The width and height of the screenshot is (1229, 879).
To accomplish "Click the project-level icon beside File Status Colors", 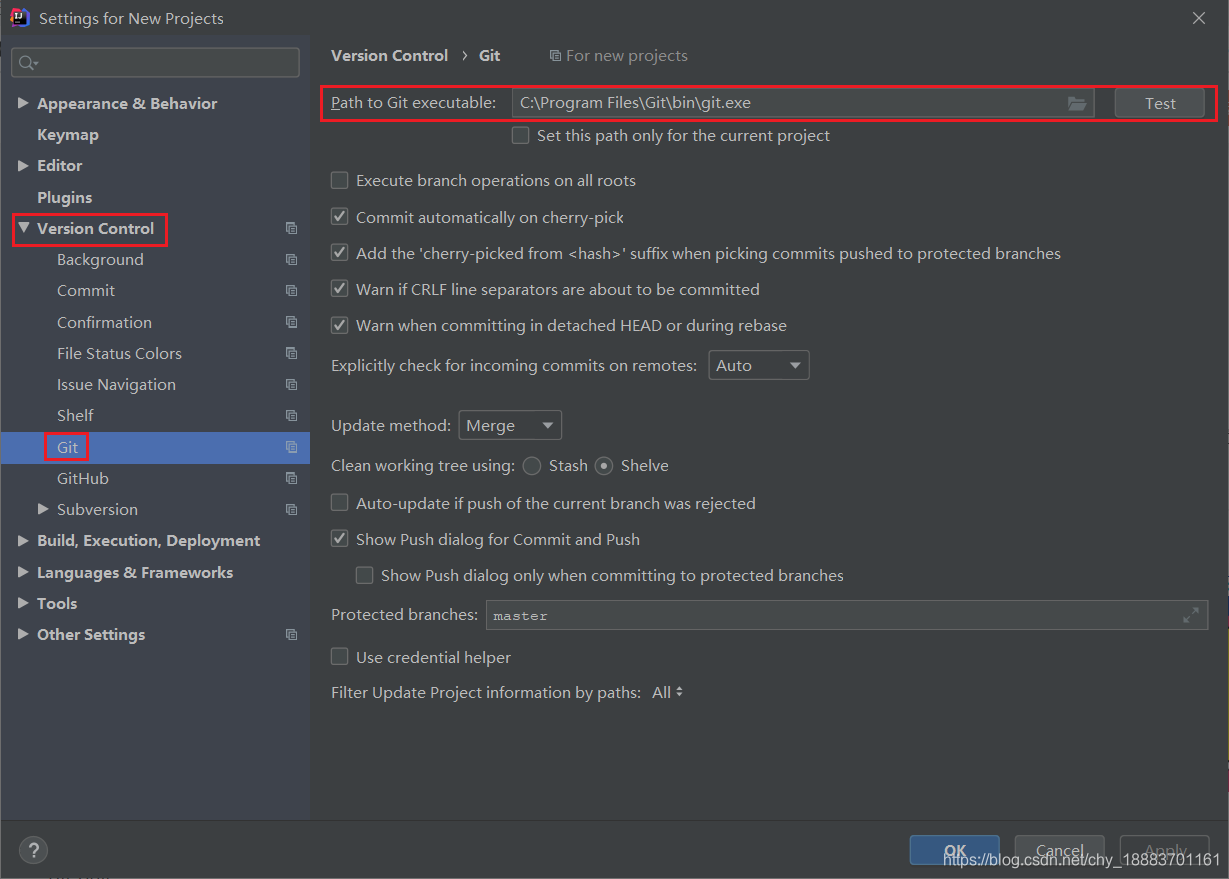I will (291, 353).
